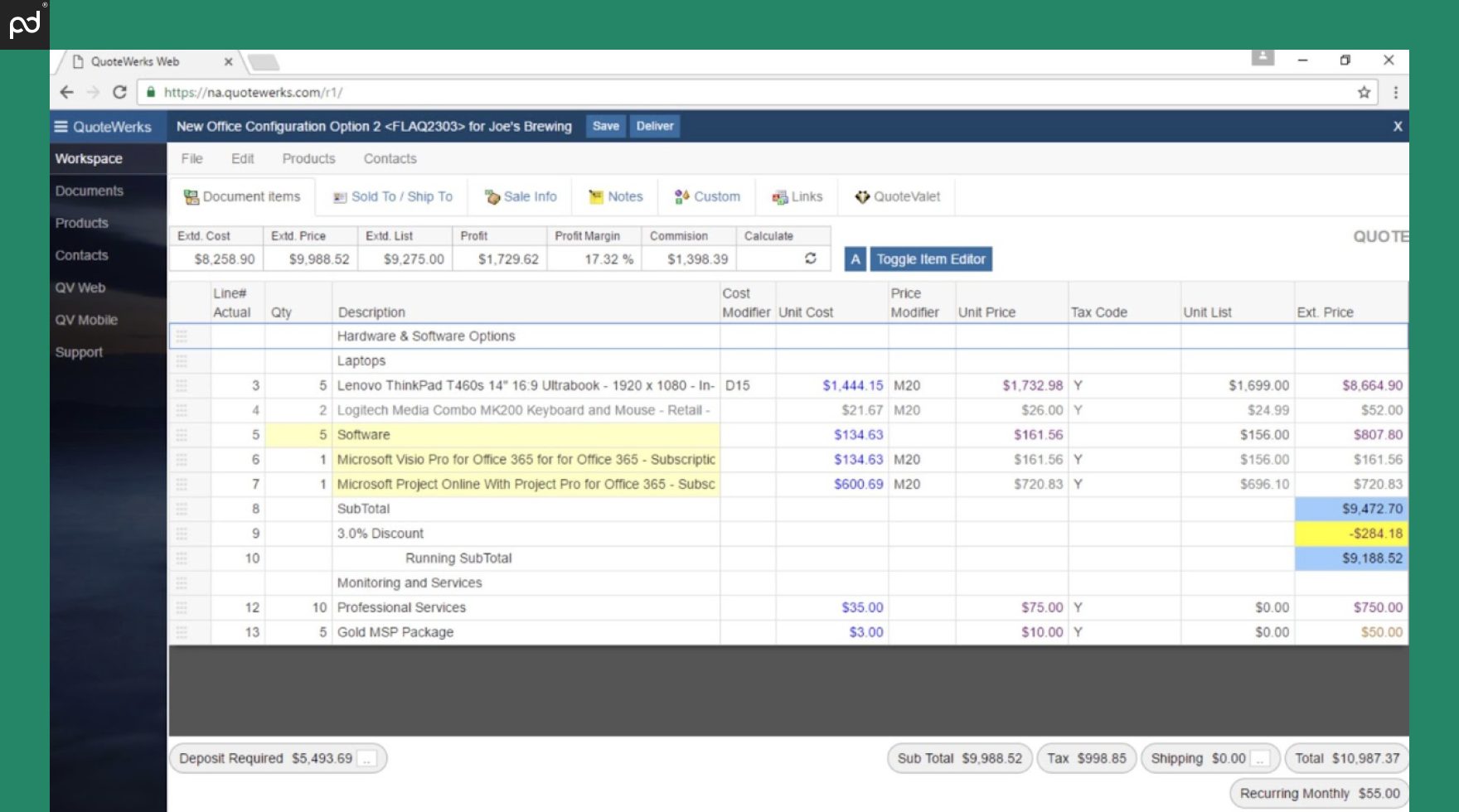Image resolution: width=1459 pixels, height=812 pixels.
Task: Click the yellow -$284.18 discount cell
Action: click(x=1351, y=534)
